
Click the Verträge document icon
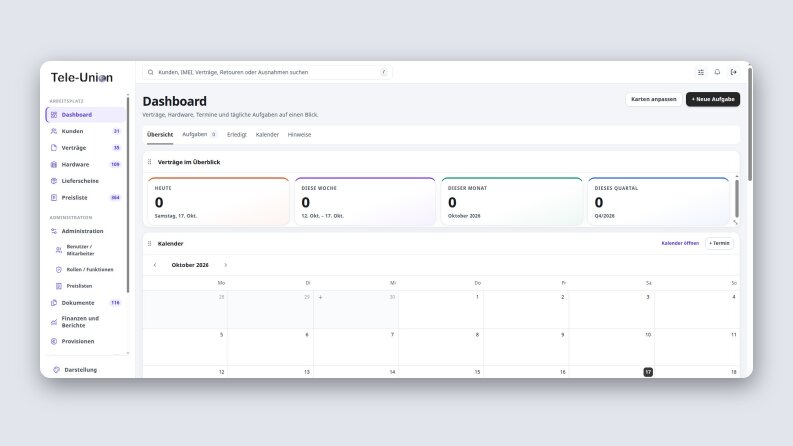(x=54, y=148)
